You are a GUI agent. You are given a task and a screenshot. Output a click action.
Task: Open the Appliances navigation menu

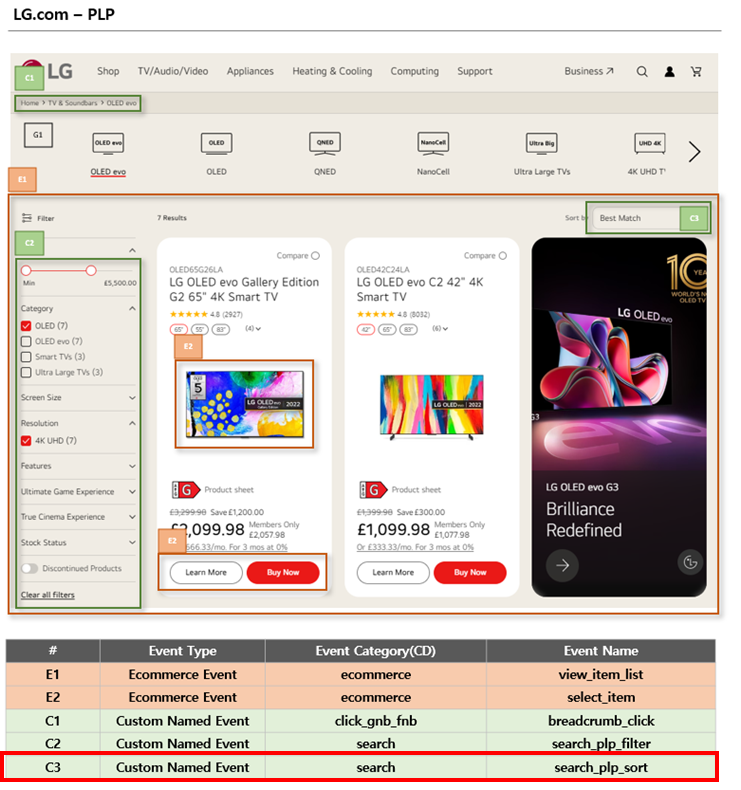click(x=250, y=72)
